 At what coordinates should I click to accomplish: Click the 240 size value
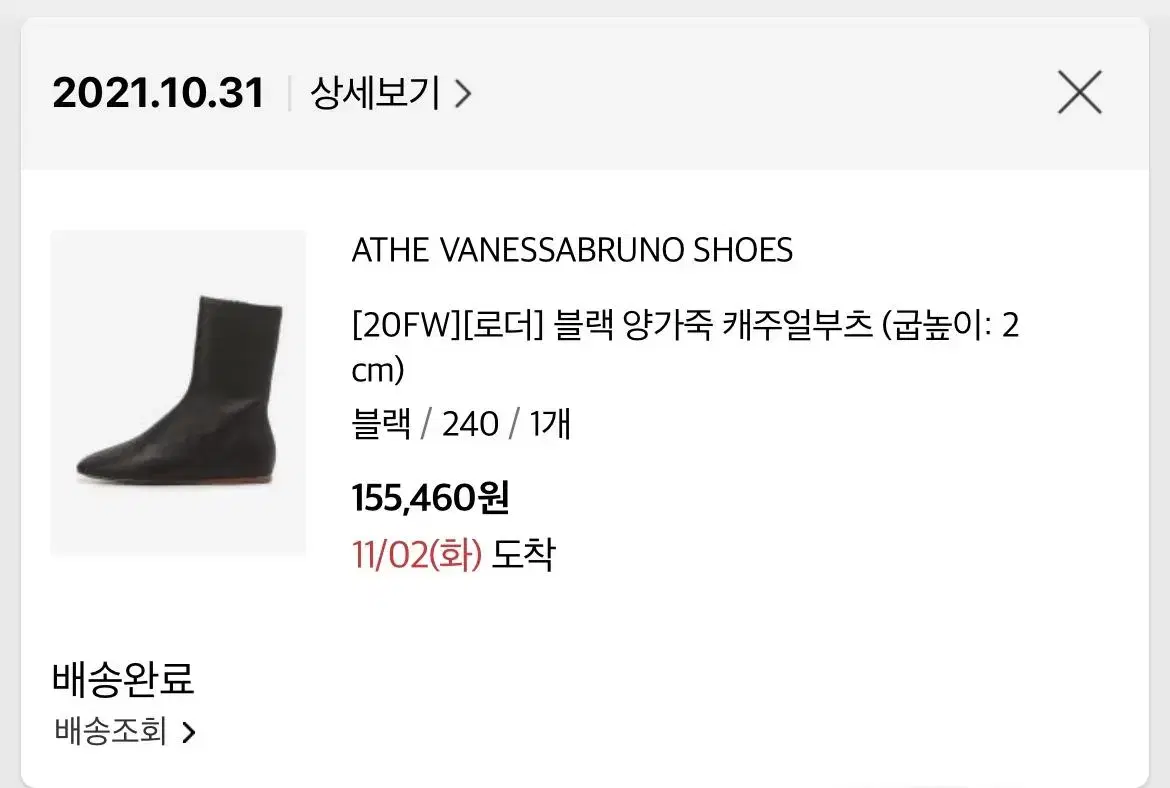coord(470,424)
